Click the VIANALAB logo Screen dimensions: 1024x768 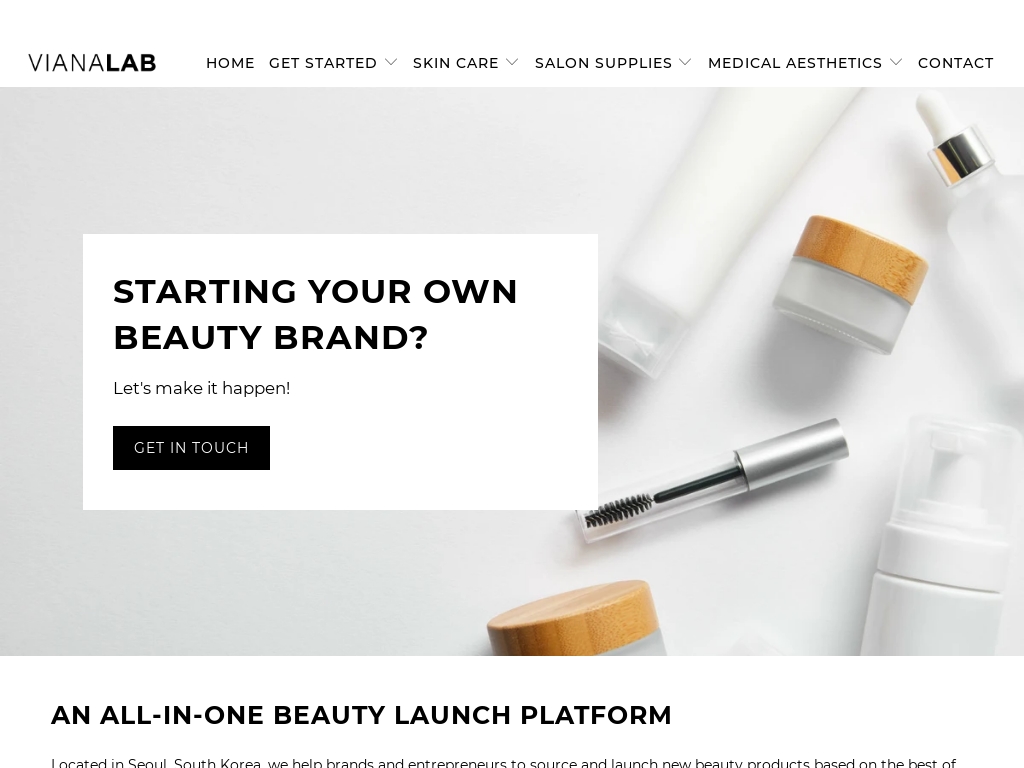(x=92, y=63)
